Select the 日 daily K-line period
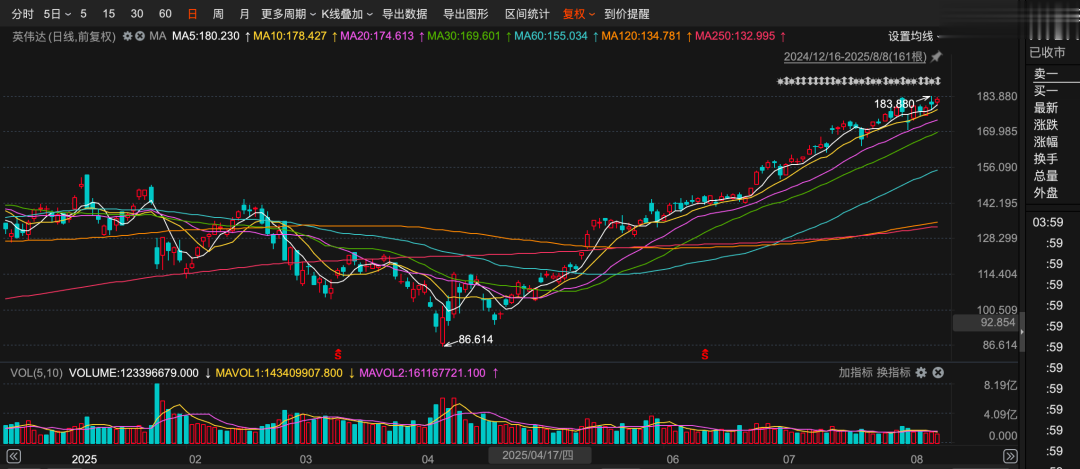1080x469 pixels. click(x=192, y=14)
